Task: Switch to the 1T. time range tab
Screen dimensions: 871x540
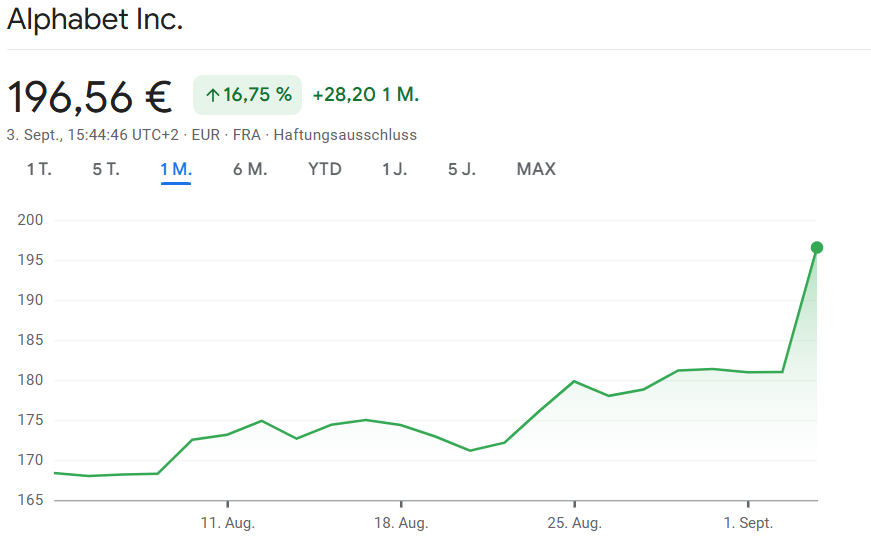Action: [39, 169]
